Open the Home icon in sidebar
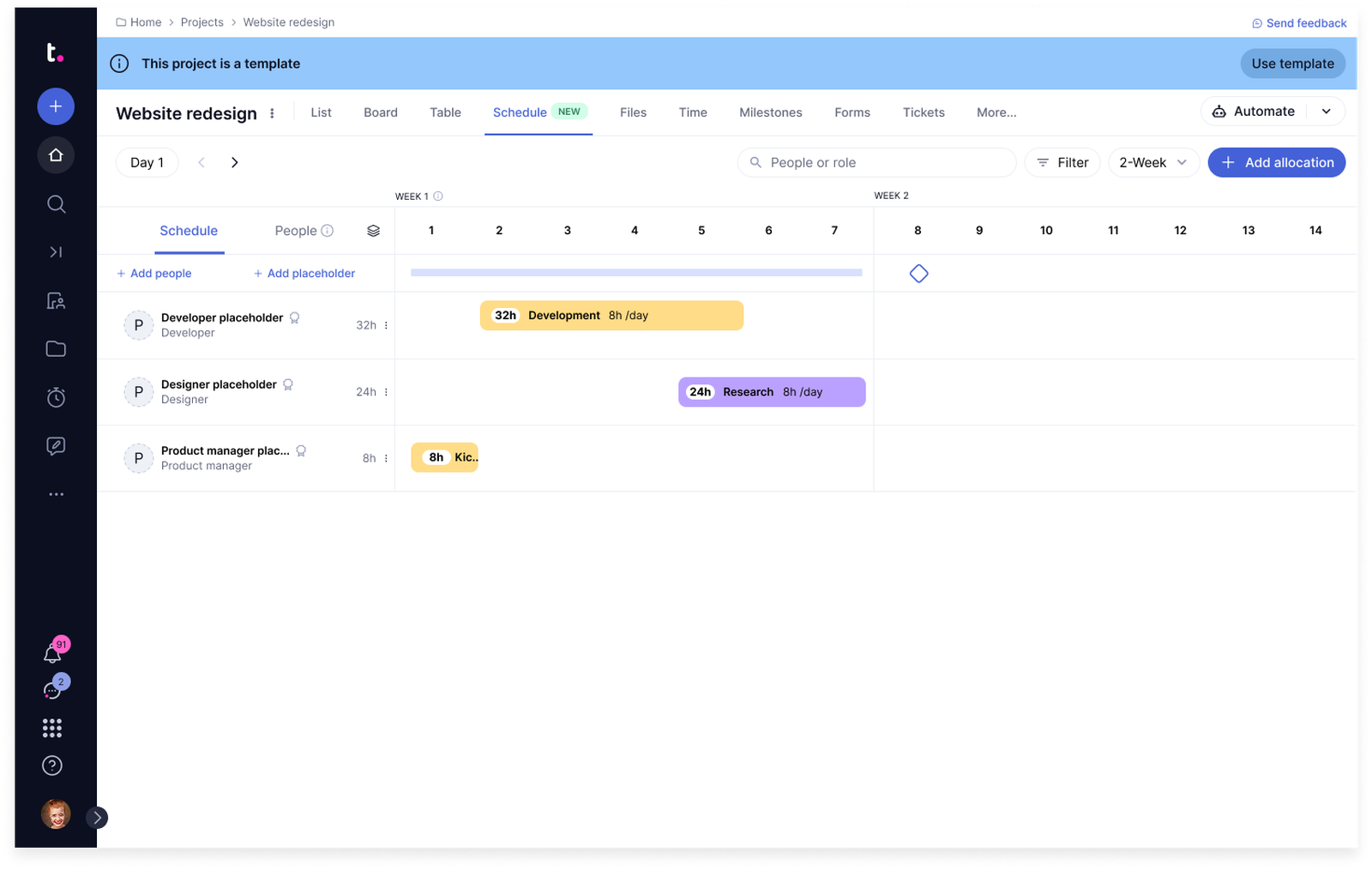Screen dimensions: 1372x870 pos(56,155)
